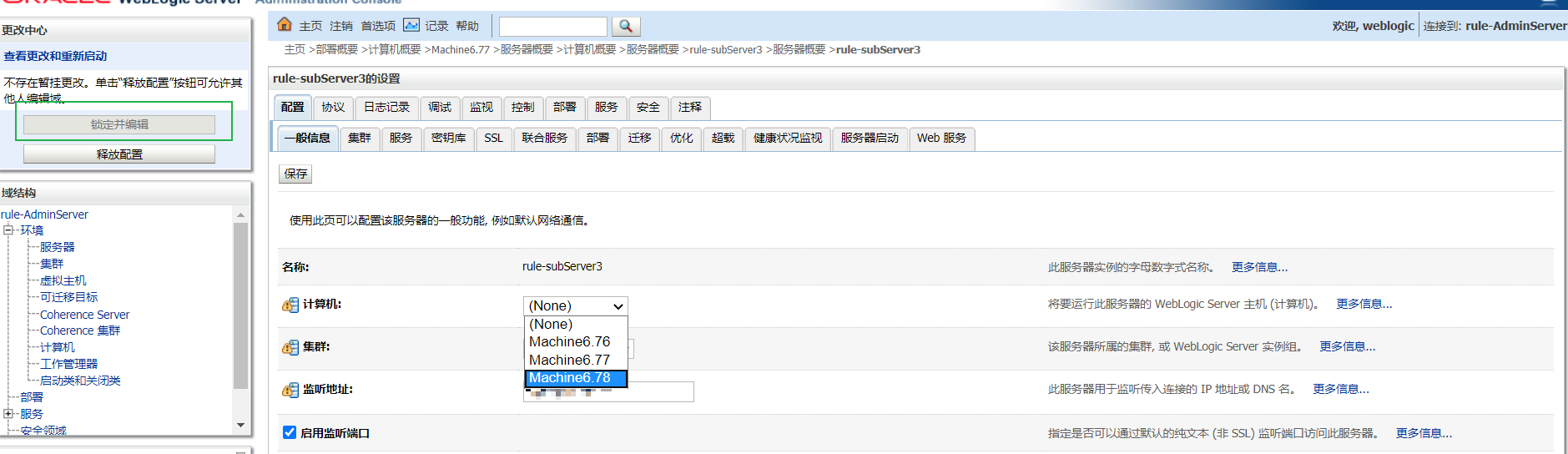
Task: Open the Web 服务 sub-tab
Action: coord(942,138)
